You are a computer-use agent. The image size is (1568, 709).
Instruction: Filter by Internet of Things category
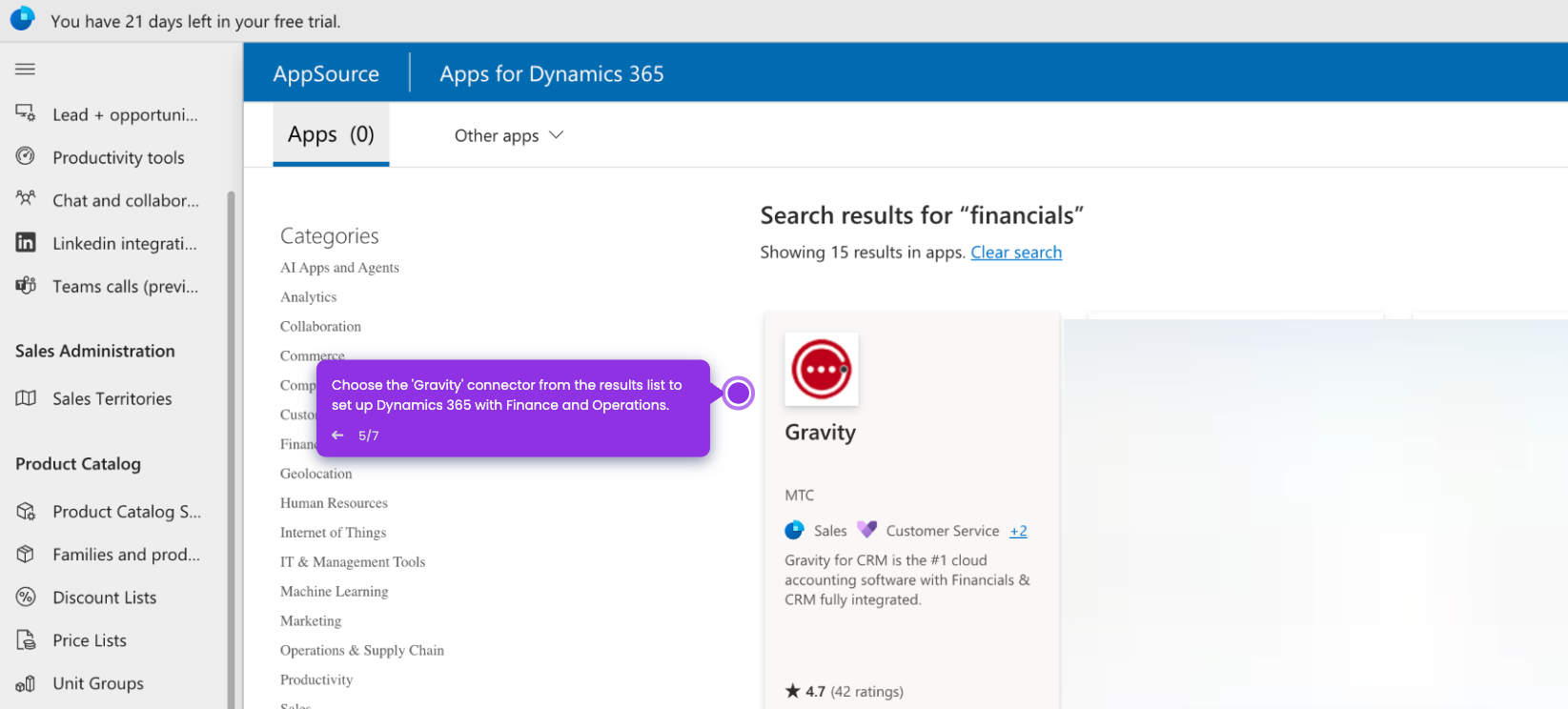coord(333,533)
